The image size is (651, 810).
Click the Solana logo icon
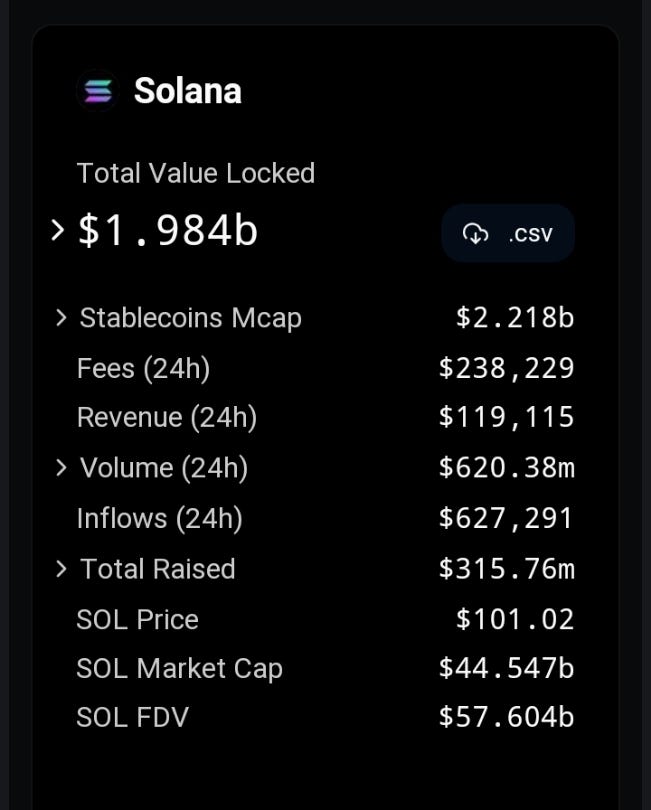click(97, 91)
